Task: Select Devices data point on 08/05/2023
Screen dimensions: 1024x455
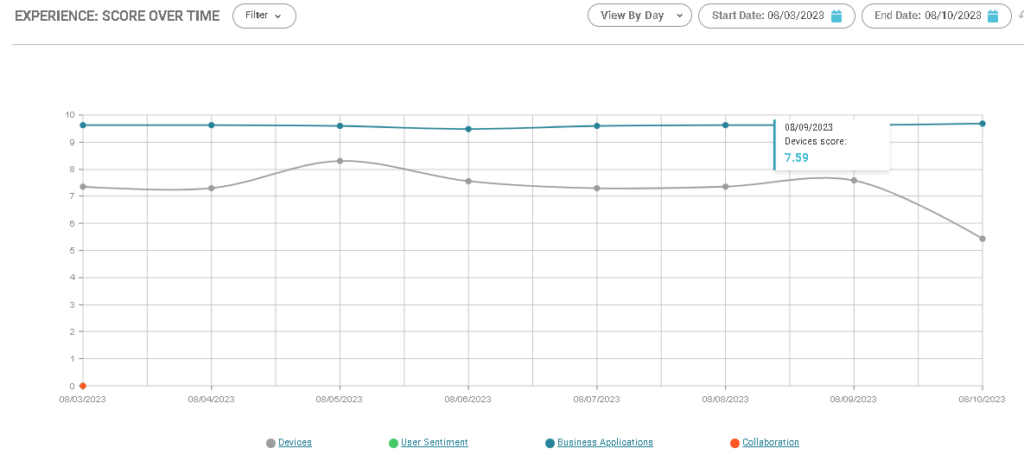Action: pyautogui.click(x=340, y=161)
